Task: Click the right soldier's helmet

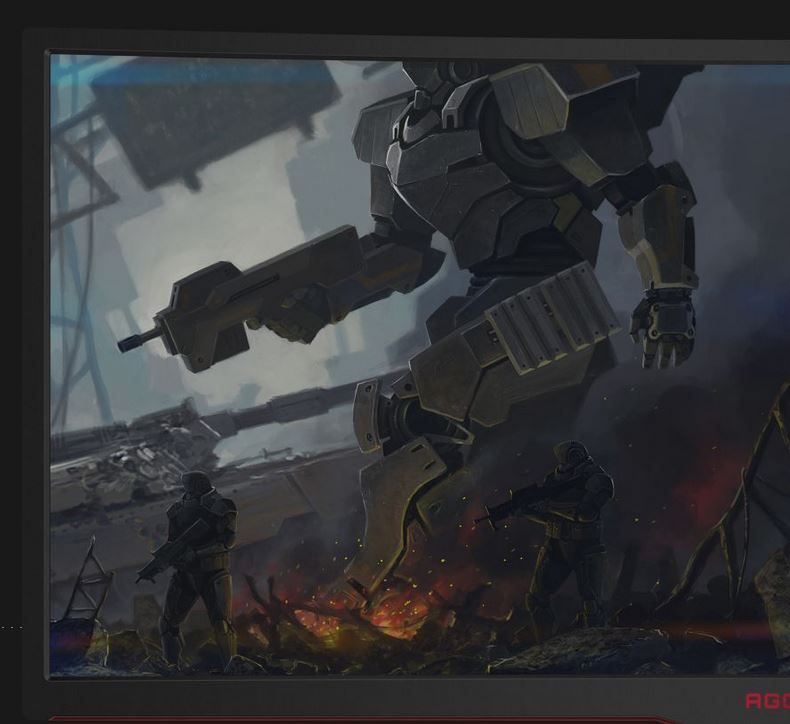Action: tap(571, 454)
